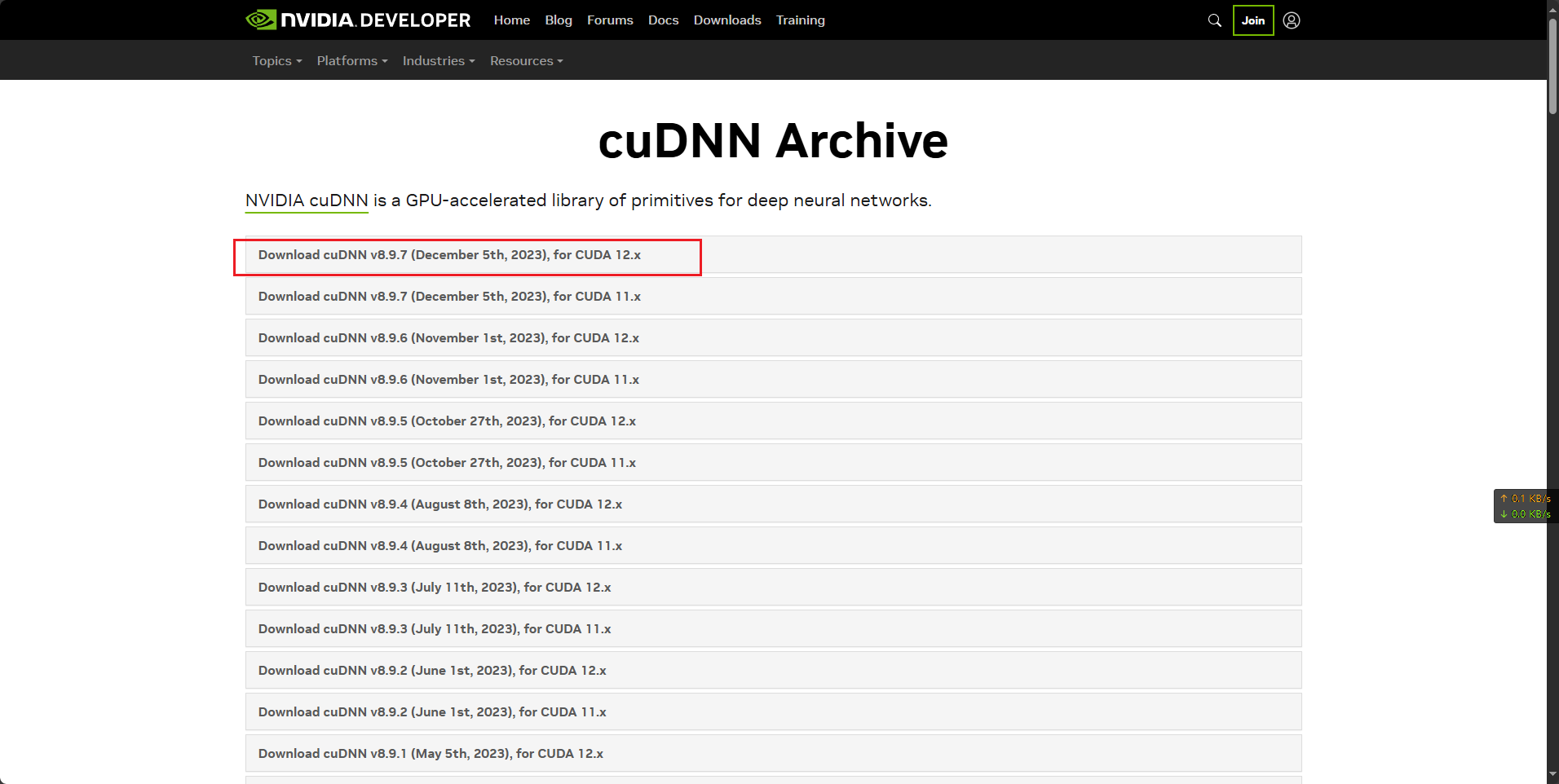Open Docs in the top navigation
This screenshot has width=1559, height=784.
click(x=663, y=20)
